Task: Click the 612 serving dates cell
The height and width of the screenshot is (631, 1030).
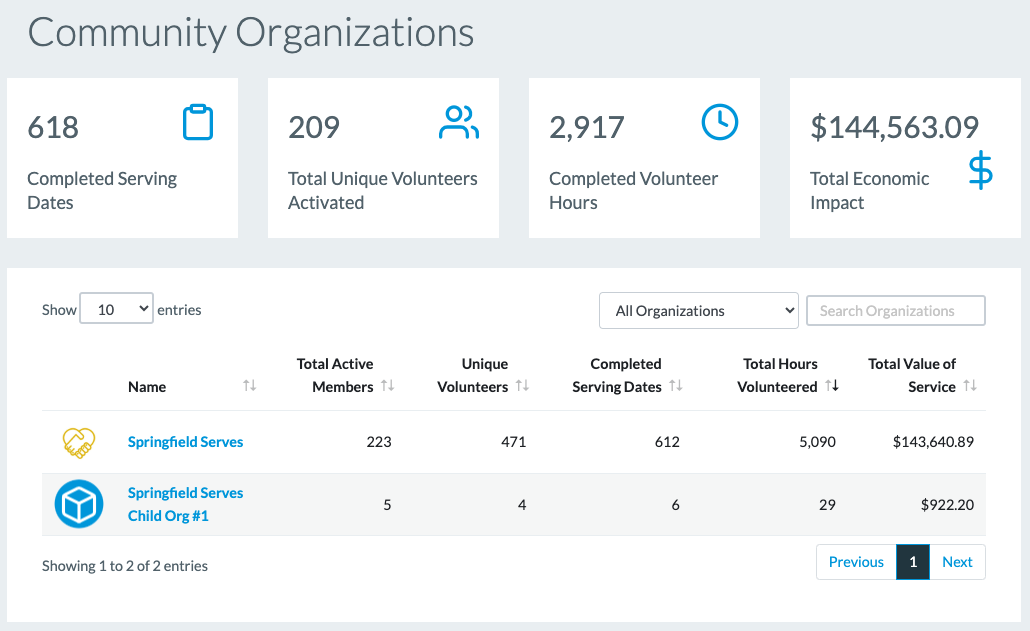Action: [667, 442]
